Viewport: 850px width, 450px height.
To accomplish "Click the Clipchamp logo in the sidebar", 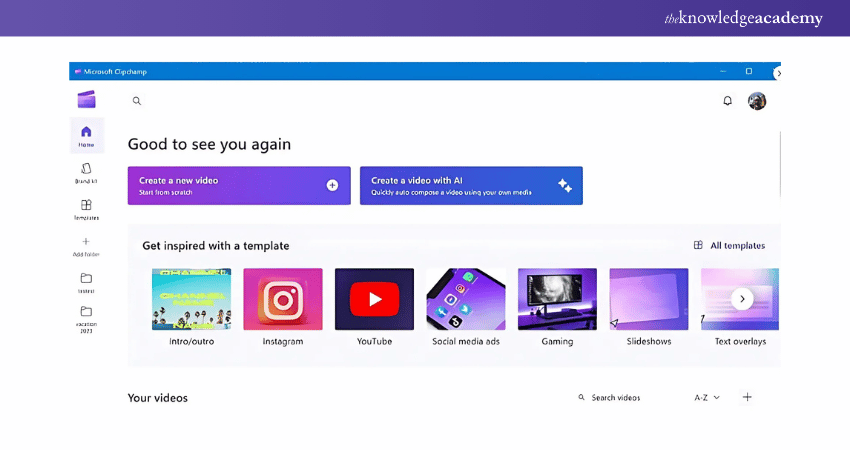I will (x=86, y=99).
